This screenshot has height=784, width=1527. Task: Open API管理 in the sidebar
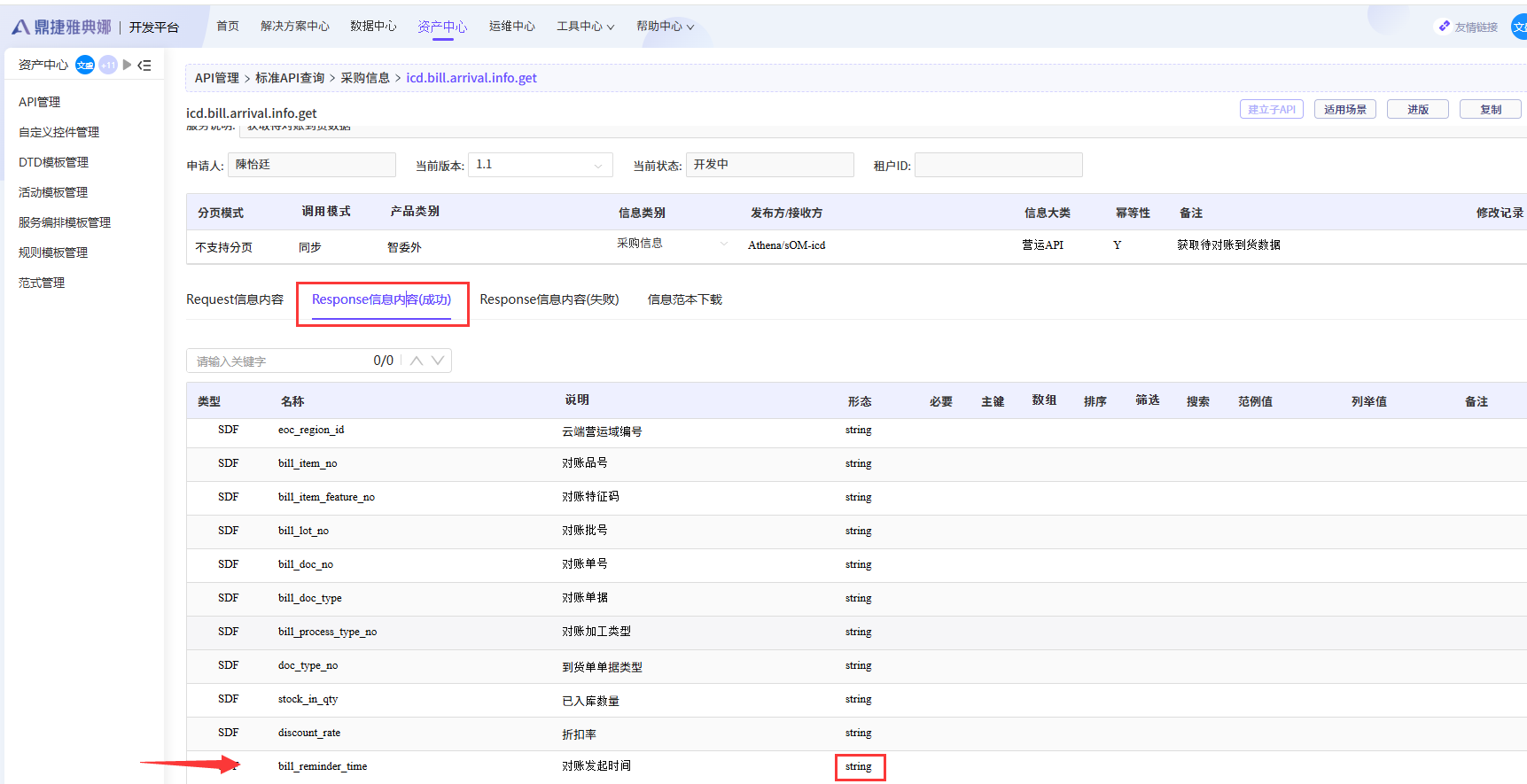[40, 102]
